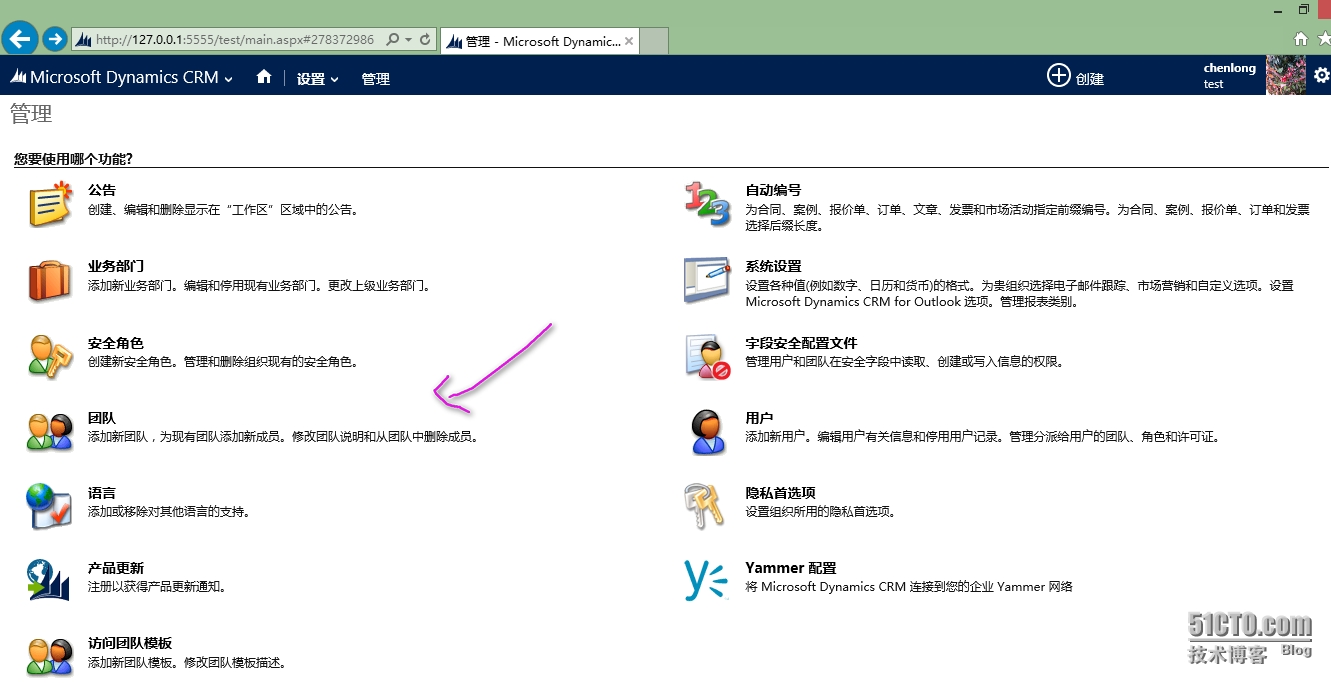Expand the Microsoft Dynamics CRM dropdown
This screenshot has height=683, width=1331.
pos(229,79)
